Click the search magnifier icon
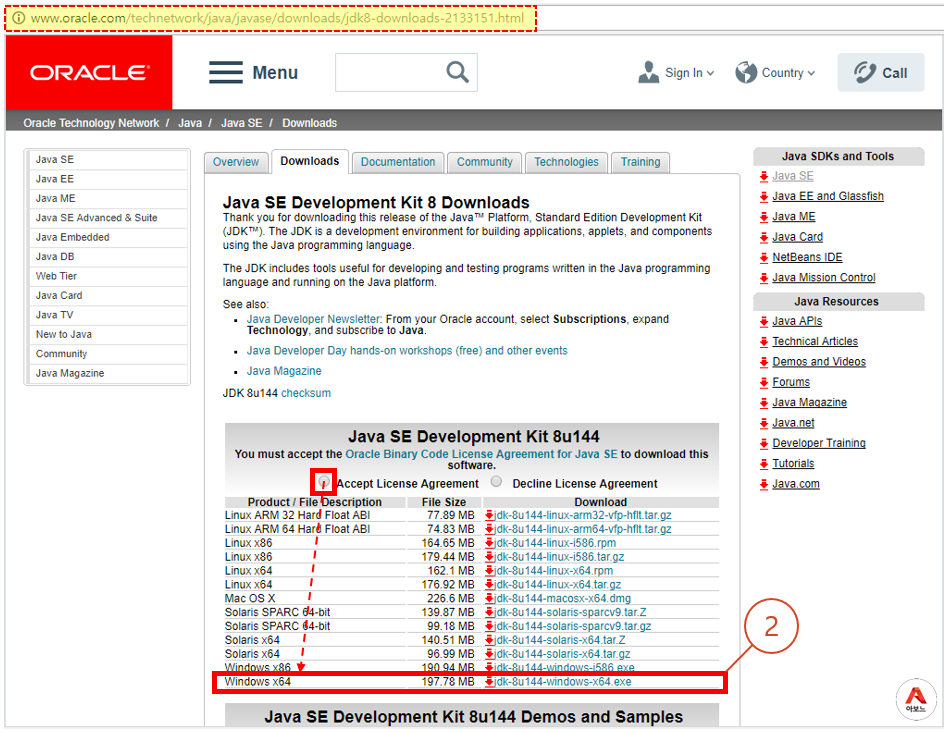The image size is (949, 733). pyautogui.click(x=457, y=72)
